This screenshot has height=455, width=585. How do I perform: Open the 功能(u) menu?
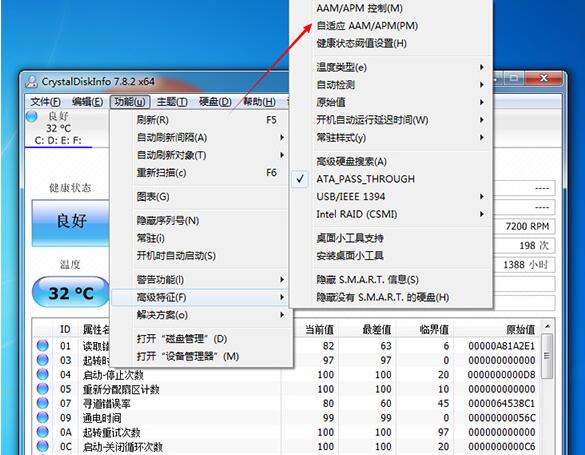tap(130, 101)
